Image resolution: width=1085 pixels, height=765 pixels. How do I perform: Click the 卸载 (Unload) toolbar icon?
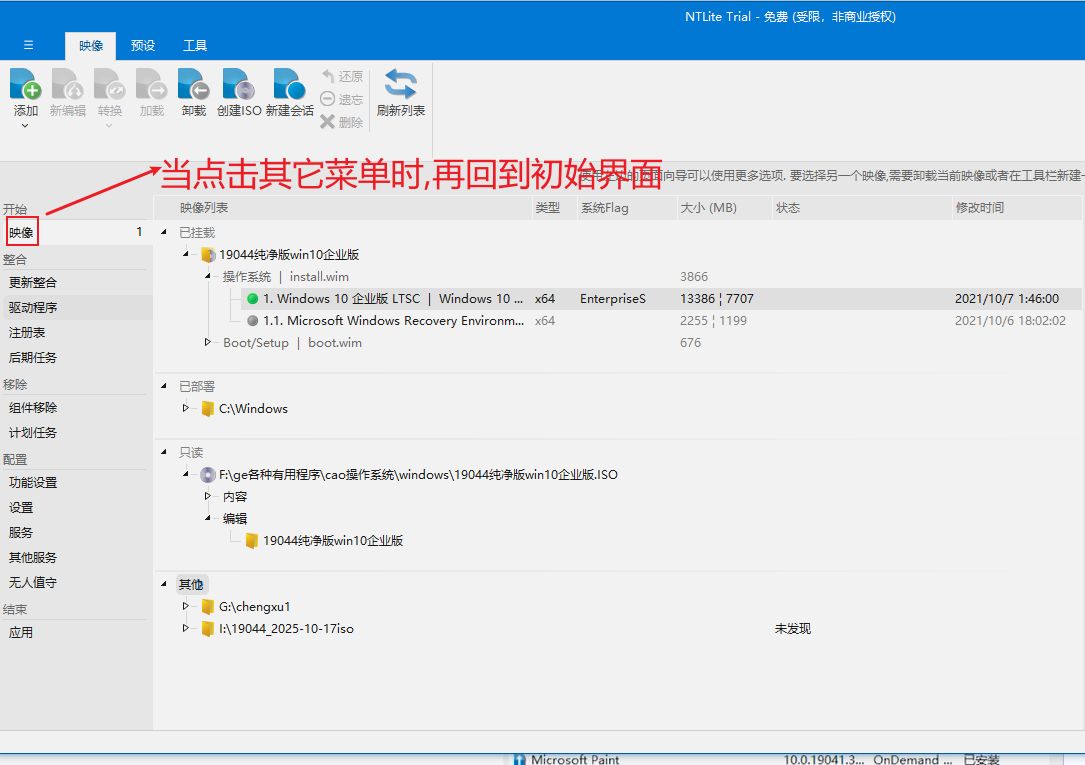coord(193,85)
